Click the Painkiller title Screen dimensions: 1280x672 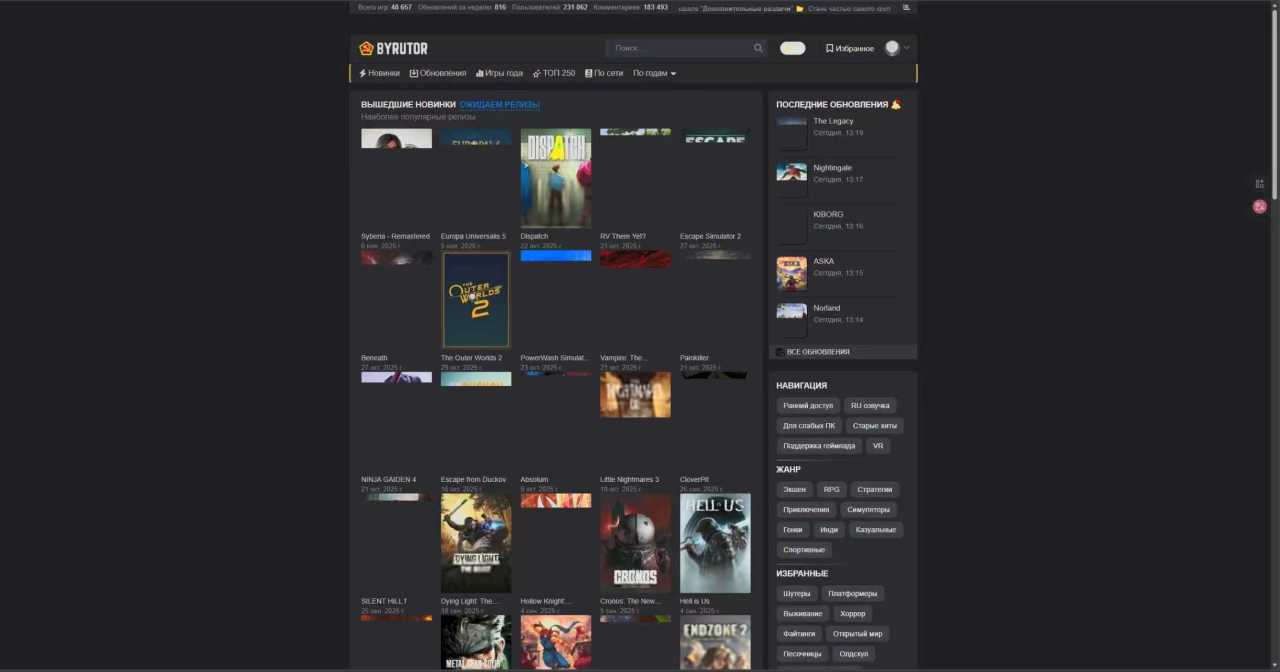point(694,358)
